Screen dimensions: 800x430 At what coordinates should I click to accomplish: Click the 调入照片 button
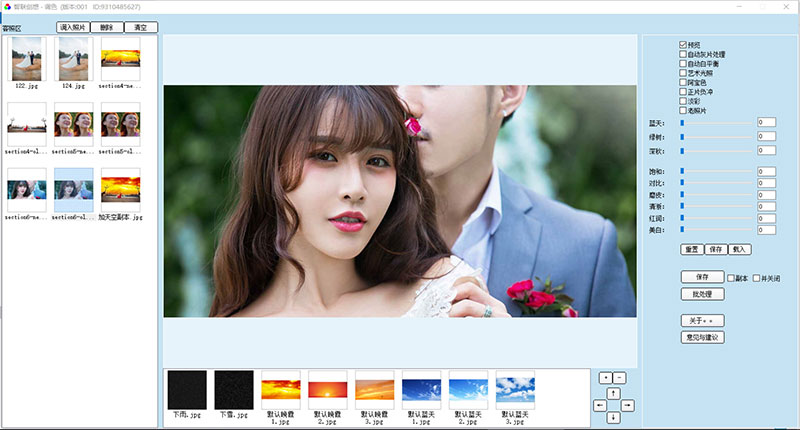click(72, 27)
